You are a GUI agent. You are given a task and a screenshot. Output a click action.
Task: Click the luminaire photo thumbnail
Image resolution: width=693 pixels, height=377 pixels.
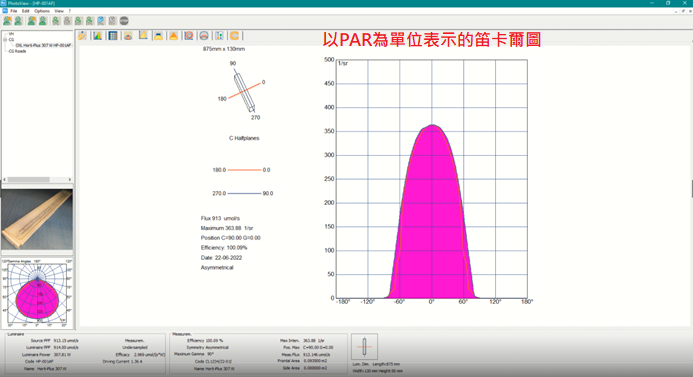point(37,220)
